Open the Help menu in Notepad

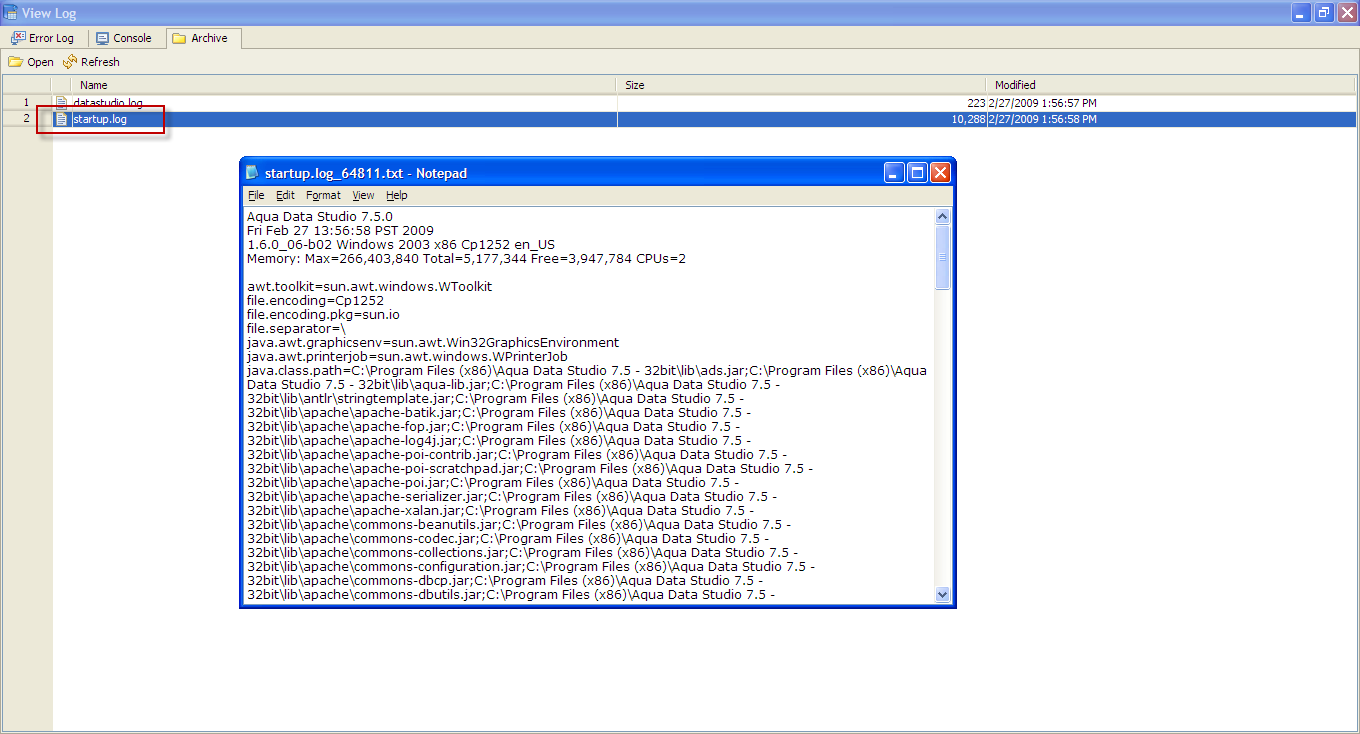[397, 196]
